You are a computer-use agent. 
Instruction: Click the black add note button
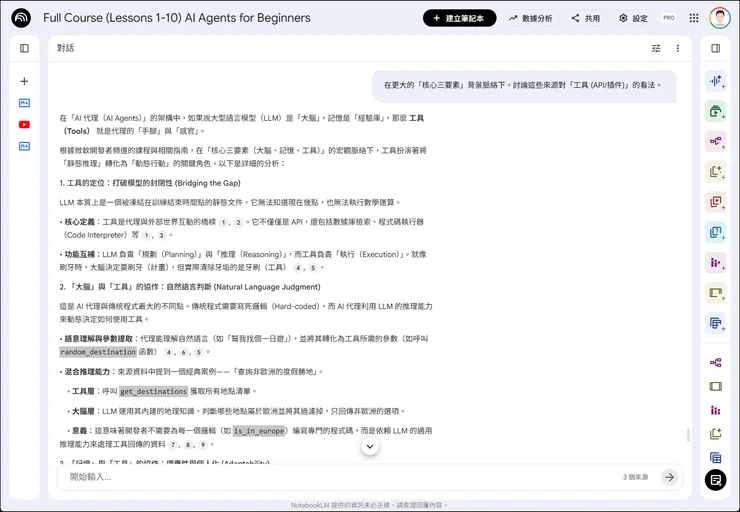click(x=715, y=480)
